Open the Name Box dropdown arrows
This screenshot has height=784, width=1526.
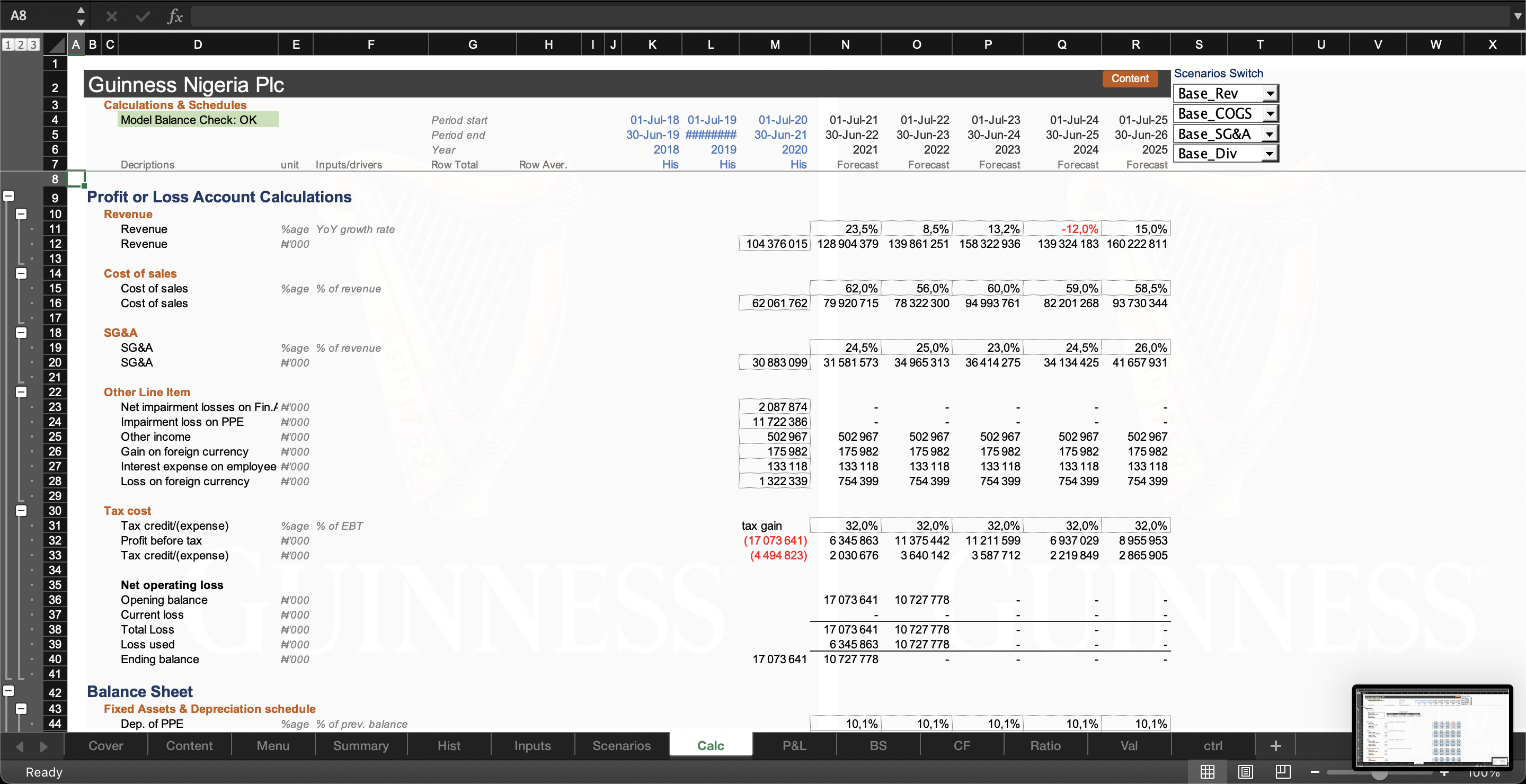[81, 16]
